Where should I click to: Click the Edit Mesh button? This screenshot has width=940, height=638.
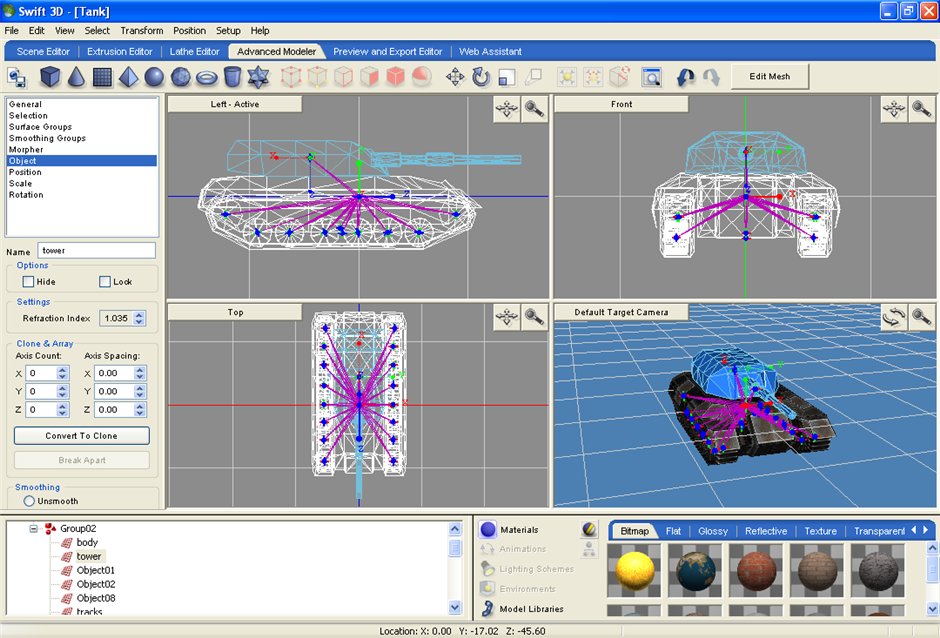coord(770,77)
